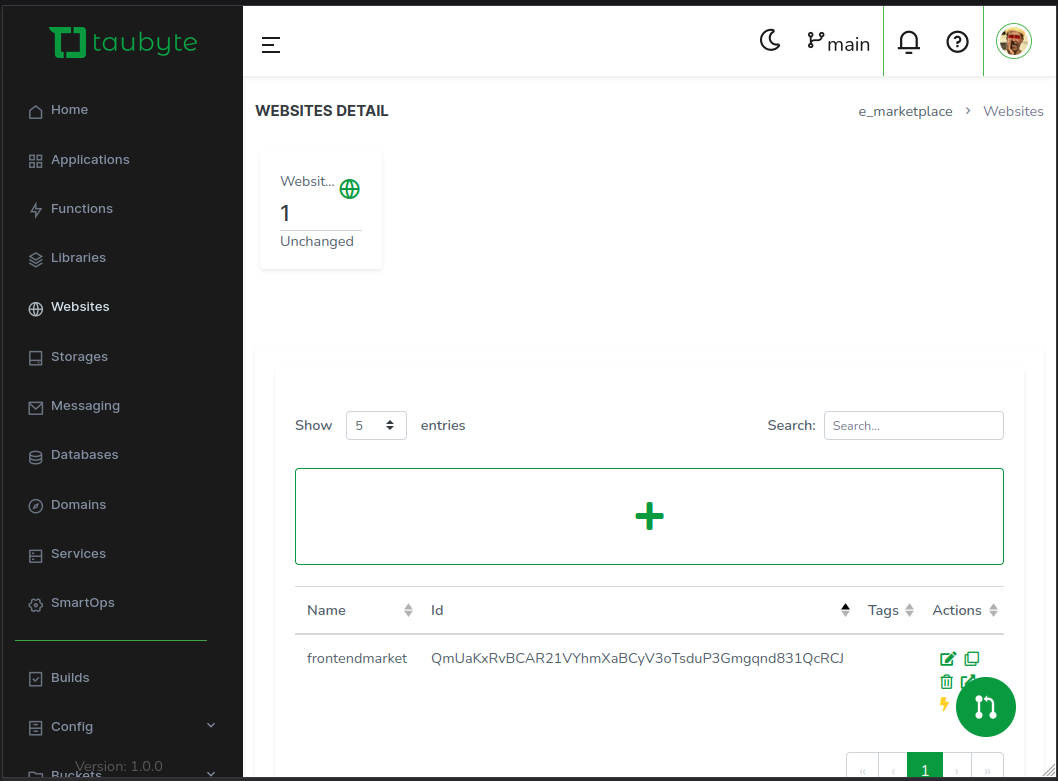Click the Functions lightning icon in sidebar
This screenshot has width=1058, height=781.
tap(36, 211)
